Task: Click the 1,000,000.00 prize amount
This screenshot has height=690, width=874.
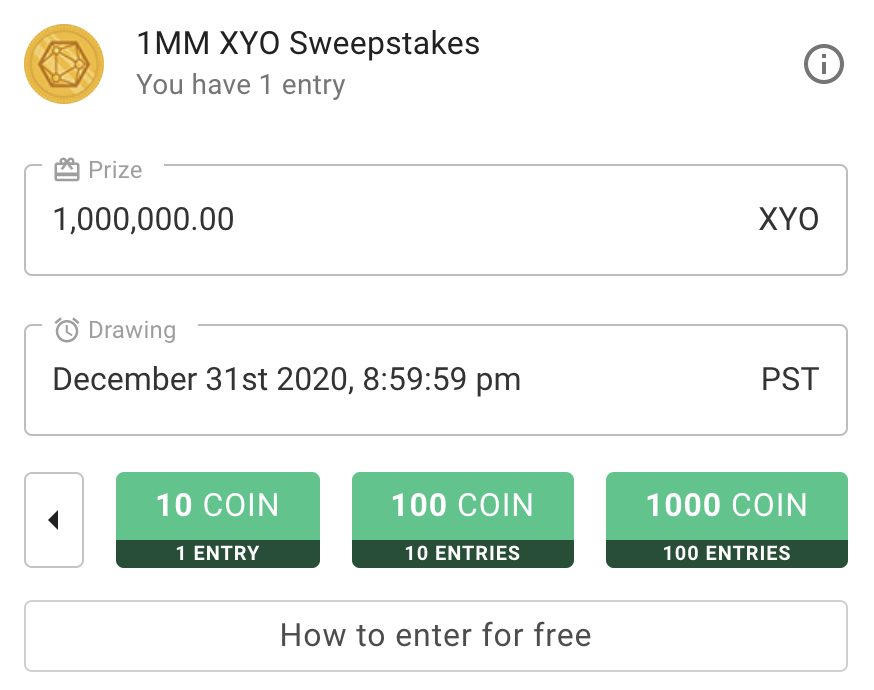Action: pyautogui.click(x=143, y=219)
